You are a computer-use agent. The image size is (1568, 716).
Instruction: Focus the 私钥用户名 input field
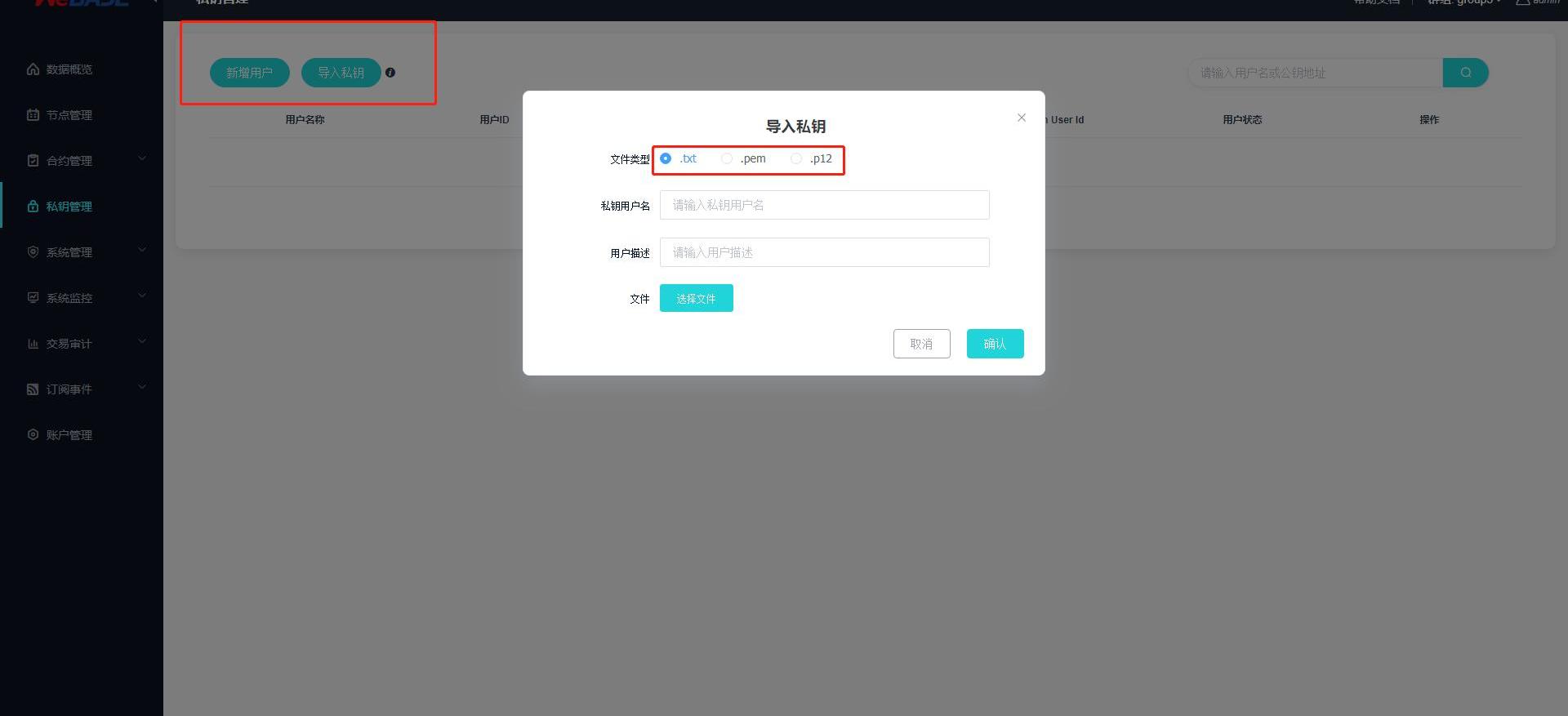click(x=825, y=205)
